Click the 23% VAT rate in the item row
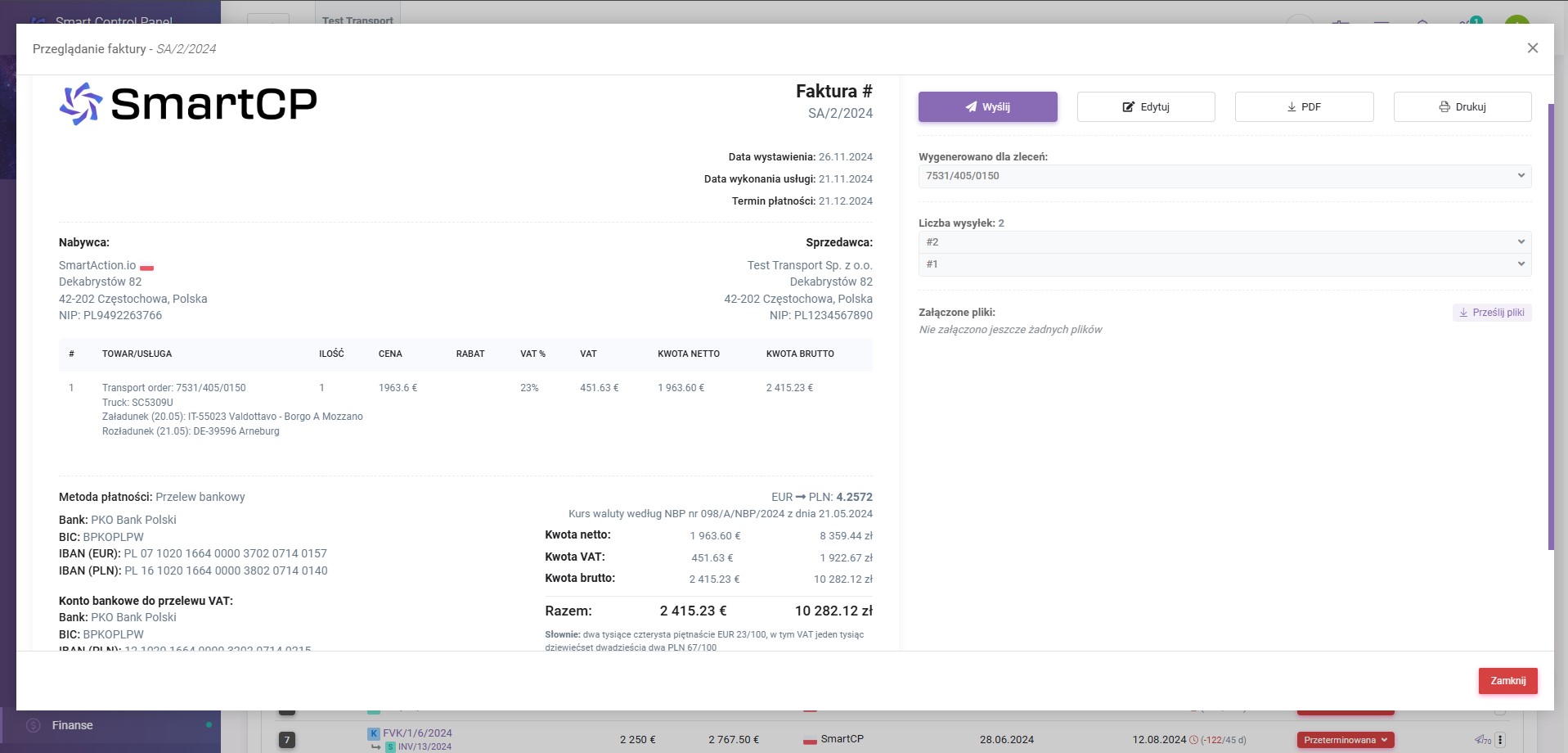 coord(529,388)
